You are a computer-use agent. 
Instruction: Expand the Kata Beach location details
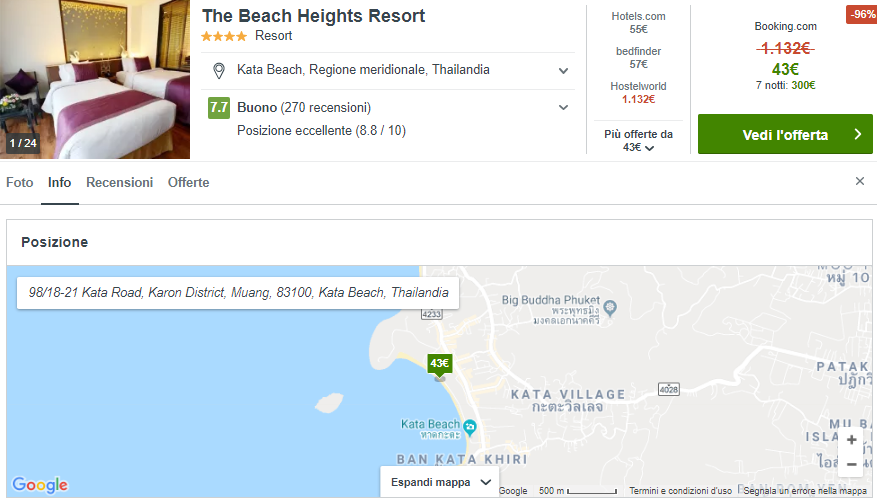(x=564, y=71)
